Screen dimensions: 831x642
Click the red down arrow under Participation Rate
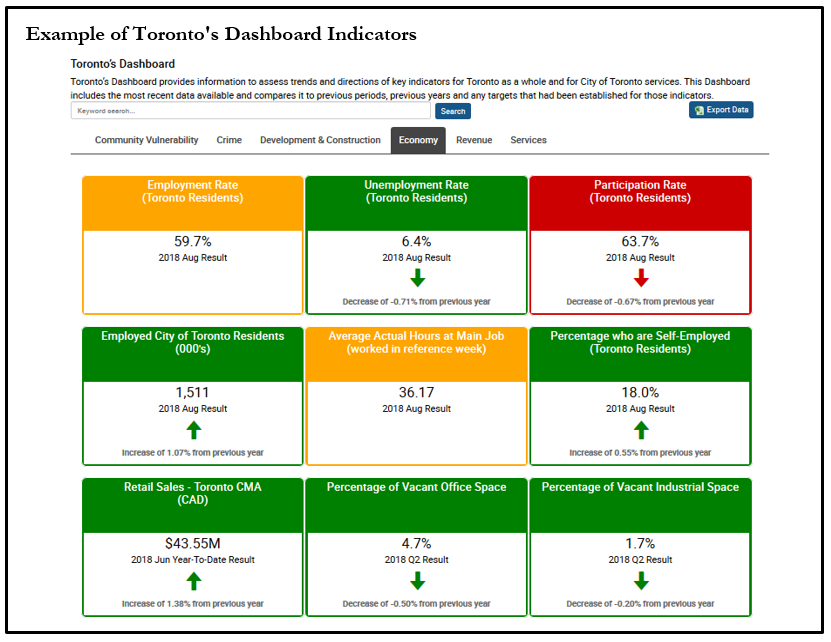[x=641, y=278]
